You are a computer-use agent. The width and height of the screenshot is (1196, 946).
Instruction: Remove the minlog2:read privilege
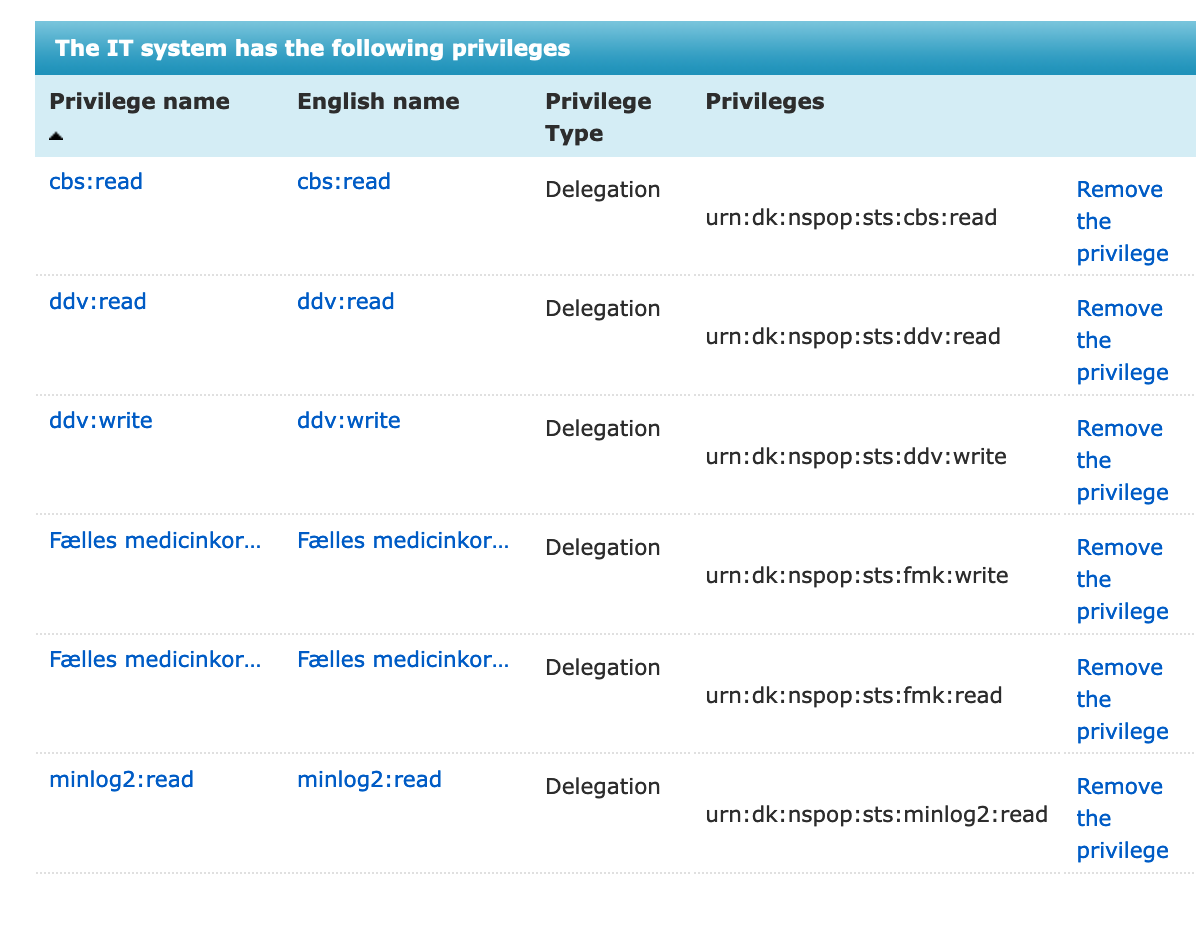tap(1121, 818)
